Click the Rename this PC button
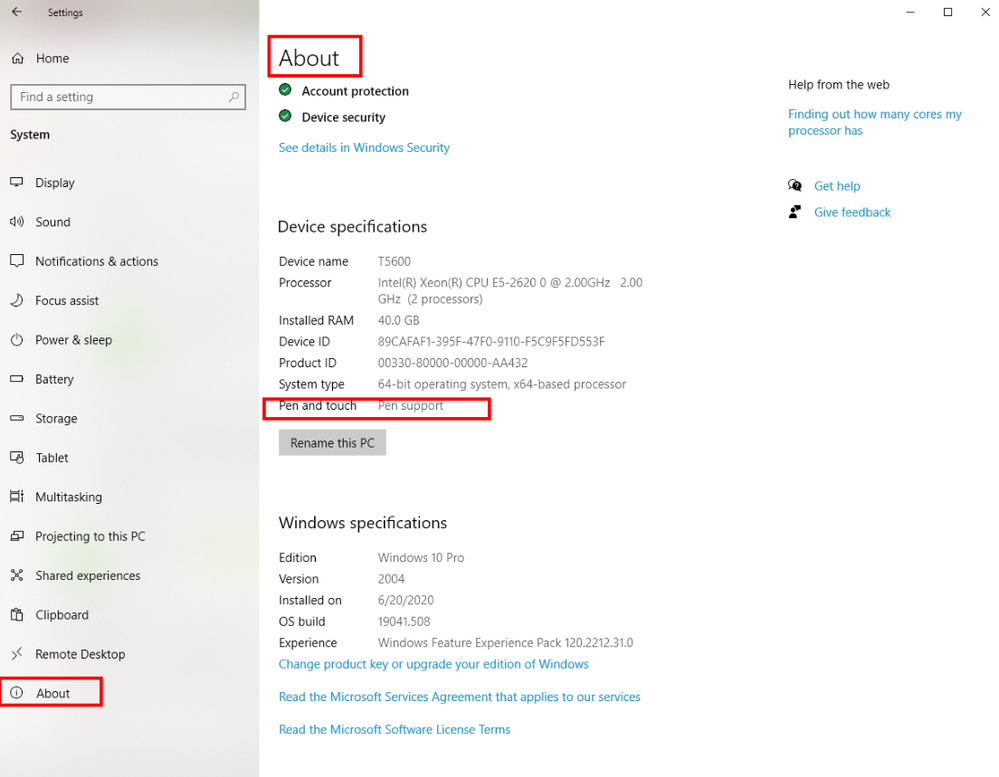999x777 pixels. 332,443
